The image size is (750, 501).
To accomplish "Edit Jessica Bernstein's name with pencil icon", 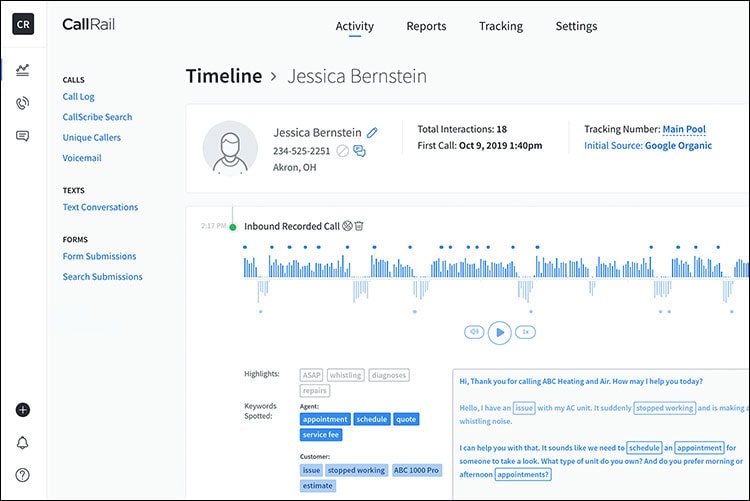I will click(372, 133).
